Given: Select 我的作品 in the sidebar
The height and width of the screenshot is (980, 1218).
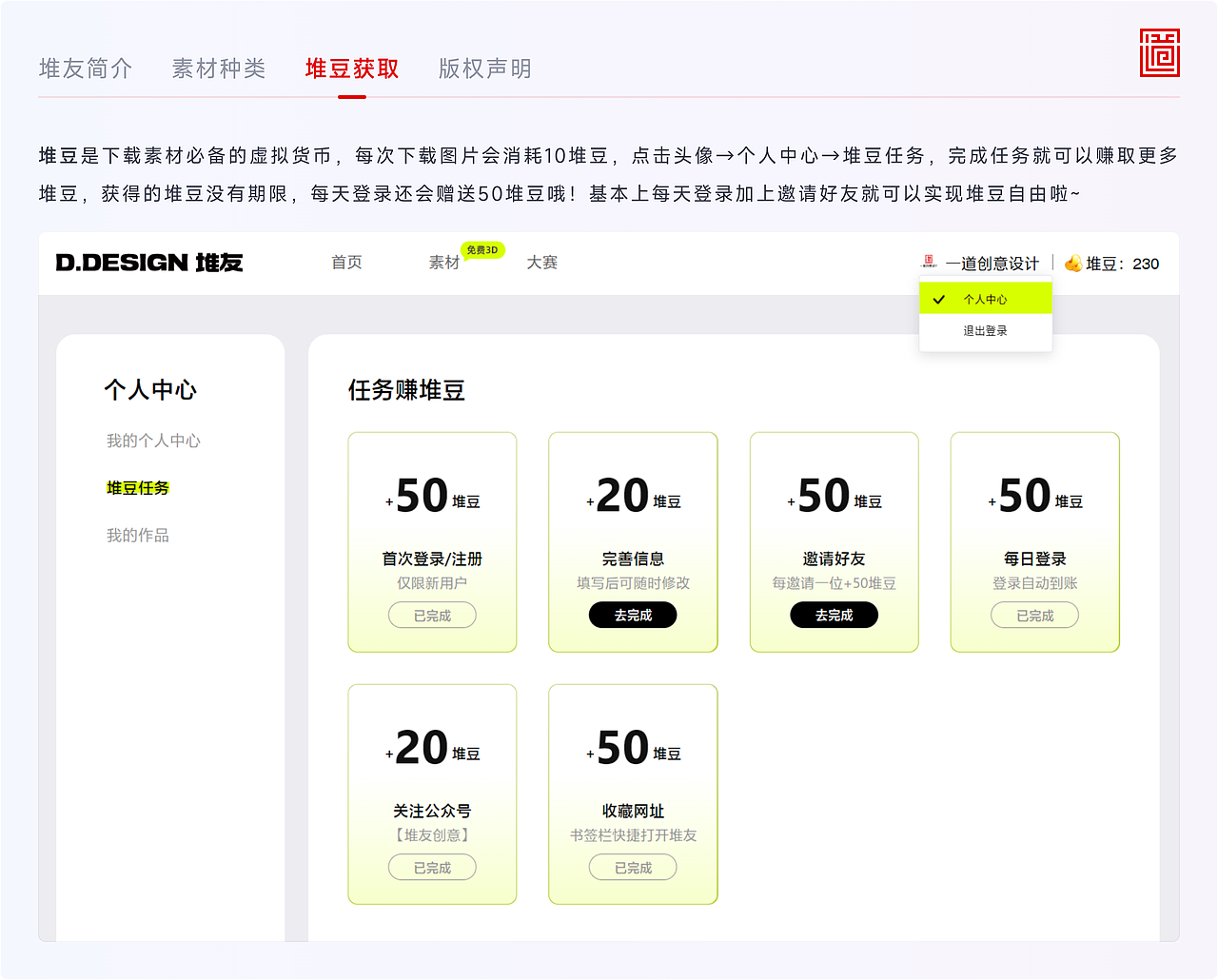Looking at the screenshot, I should point(138,535).
